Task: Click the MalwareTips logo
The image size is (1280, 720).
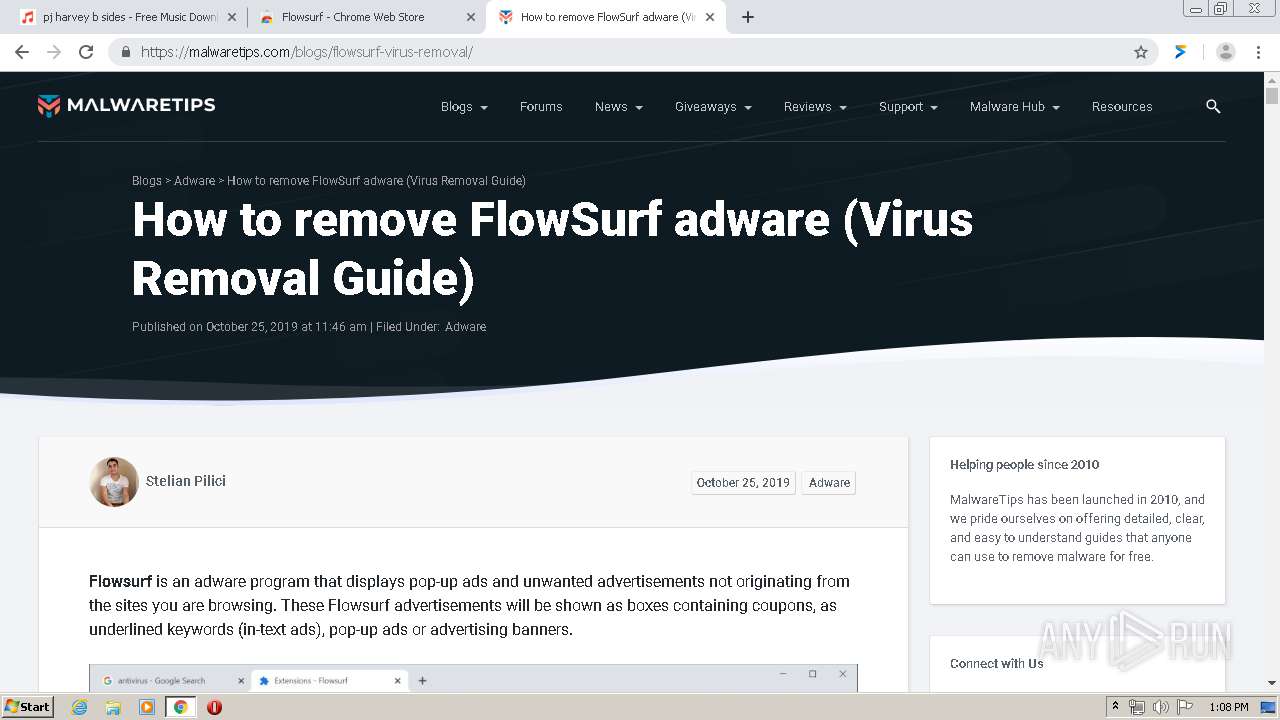Action: [126, 105]
